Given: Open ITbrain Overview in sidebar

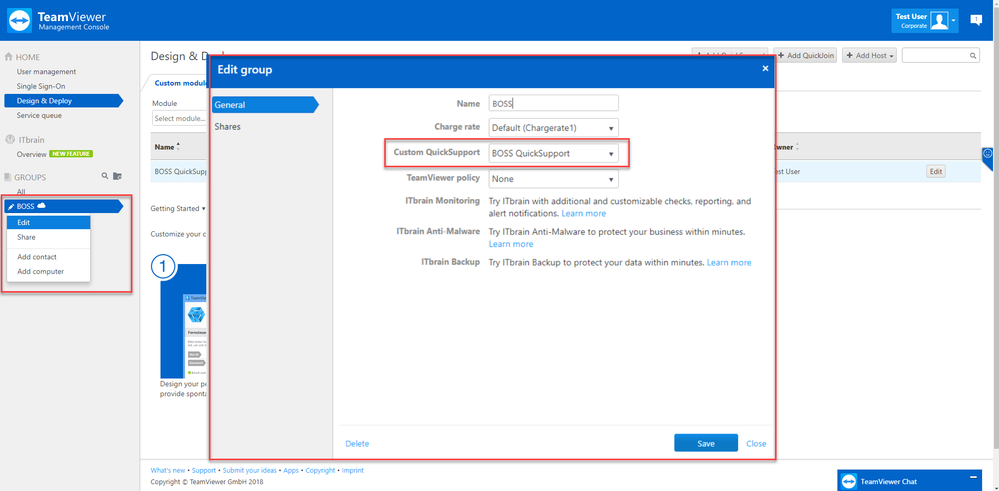Looking at the screenshot, I should (31, 154).
